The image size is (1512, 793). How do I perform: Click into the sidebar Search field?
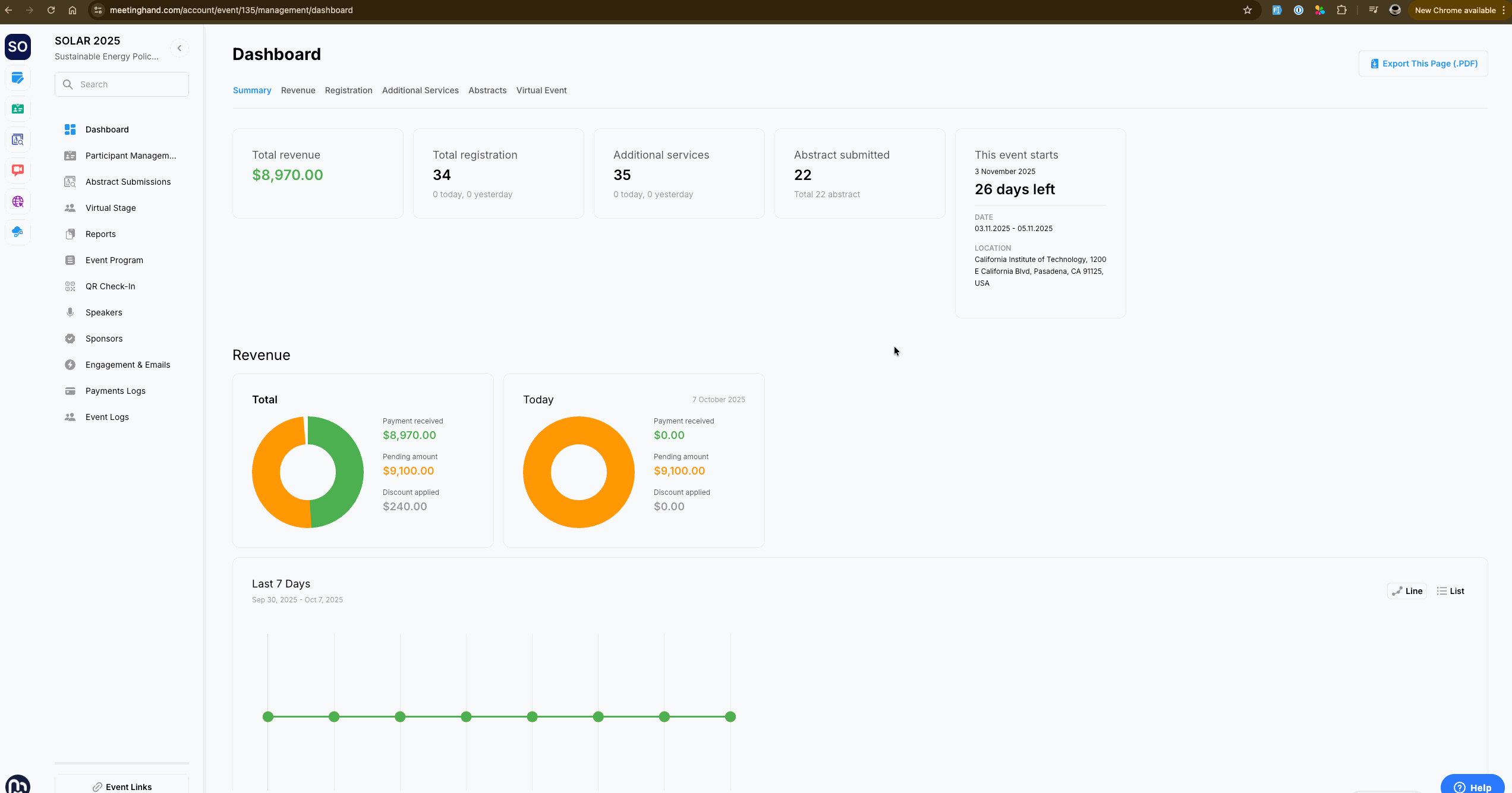tap(131, 84)
